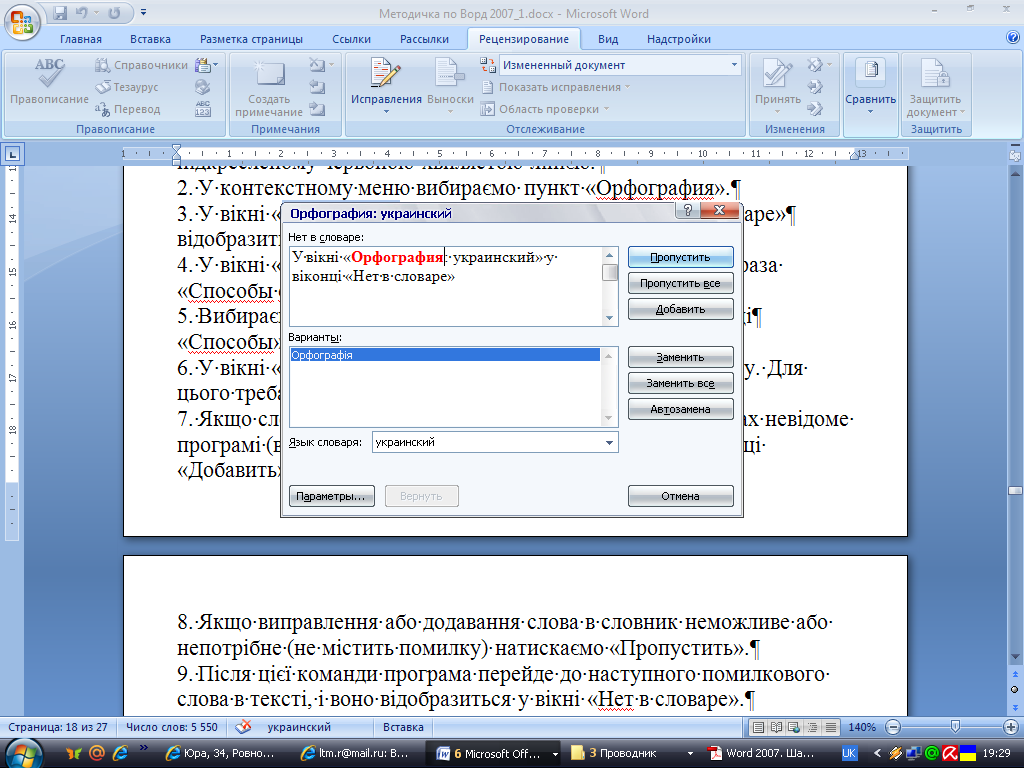
Task: Go to next comment icon
Action: coord(317,109)
